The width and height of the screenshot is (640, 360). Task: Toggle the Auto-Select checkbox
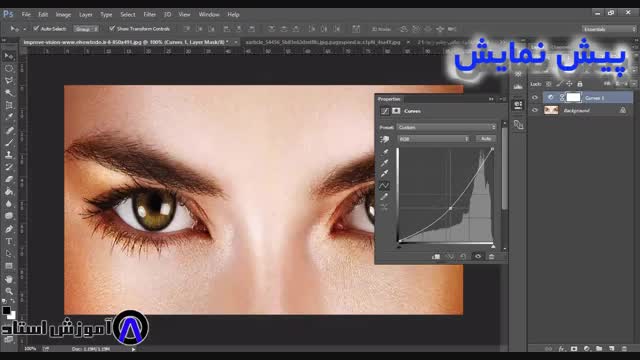tap(36, 29)
